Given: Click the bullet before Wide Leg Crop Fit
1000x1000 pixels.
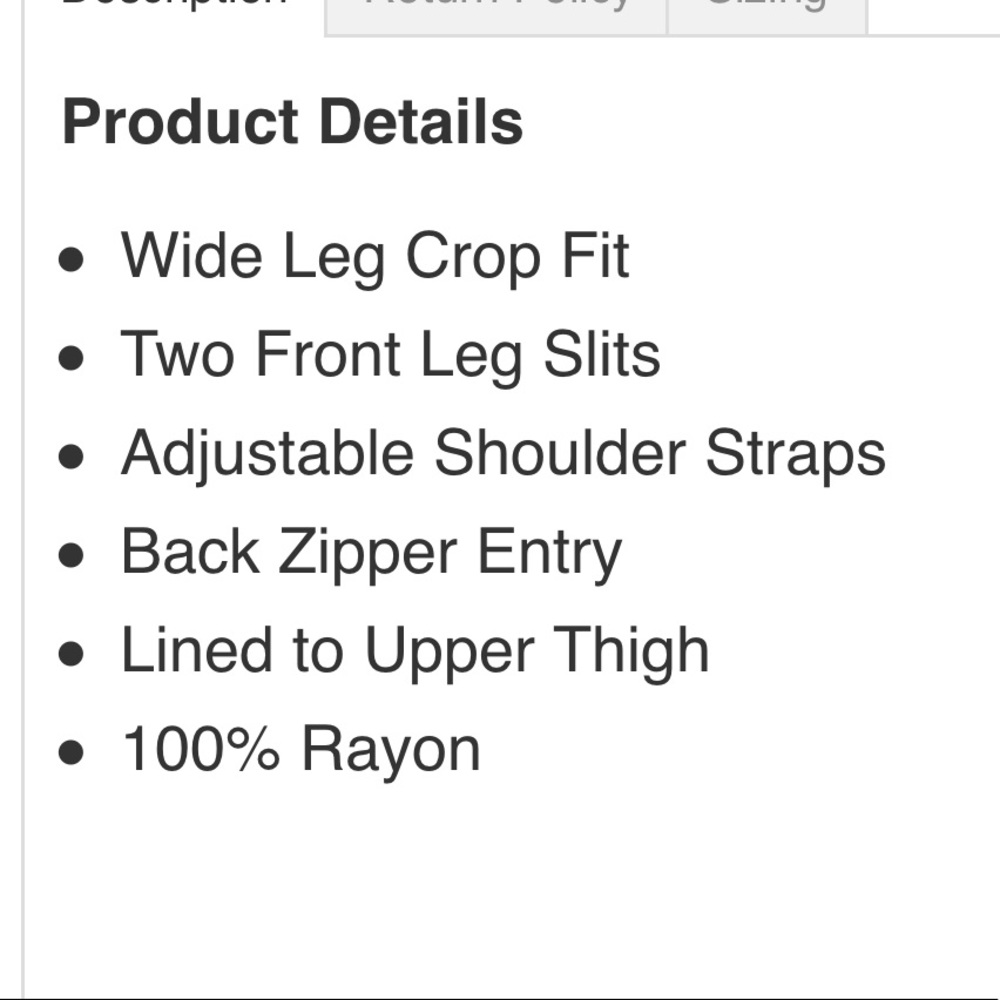Looking at the screenshot, I should (x=71, y=260).
